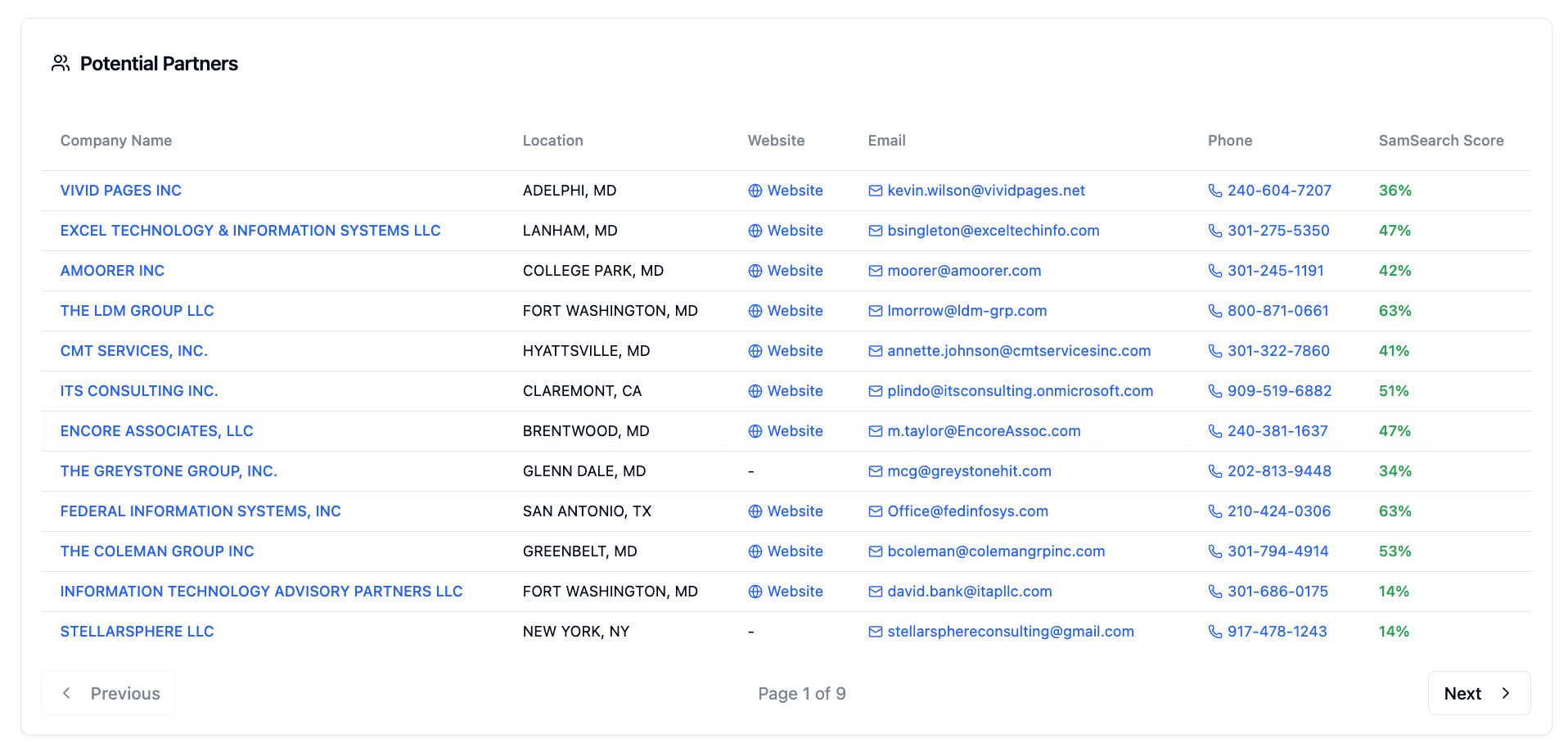Click the globe icon in The Coleman Group row
Image resolution: width=1568 pixels, height=756 pixels.
pyautogui.click(x=755, y=551)
